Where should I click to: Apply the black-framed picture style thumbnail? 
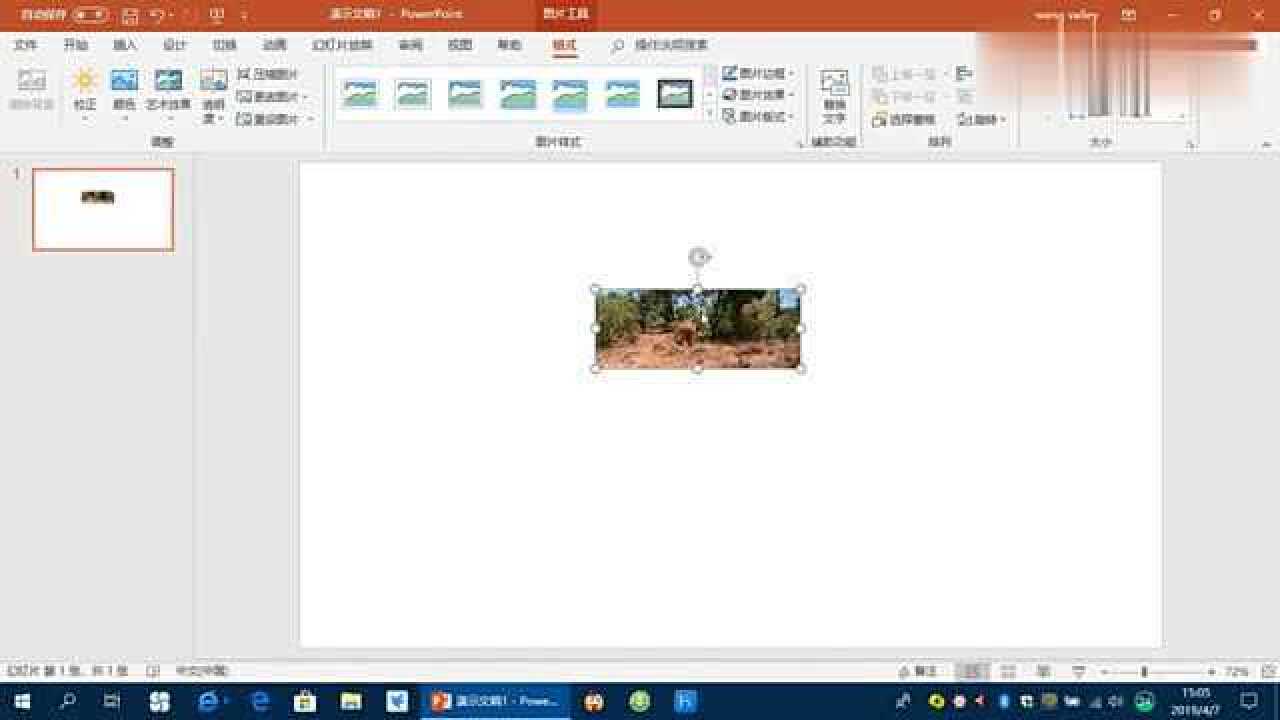pyautogui.click(x=675, y=95)
